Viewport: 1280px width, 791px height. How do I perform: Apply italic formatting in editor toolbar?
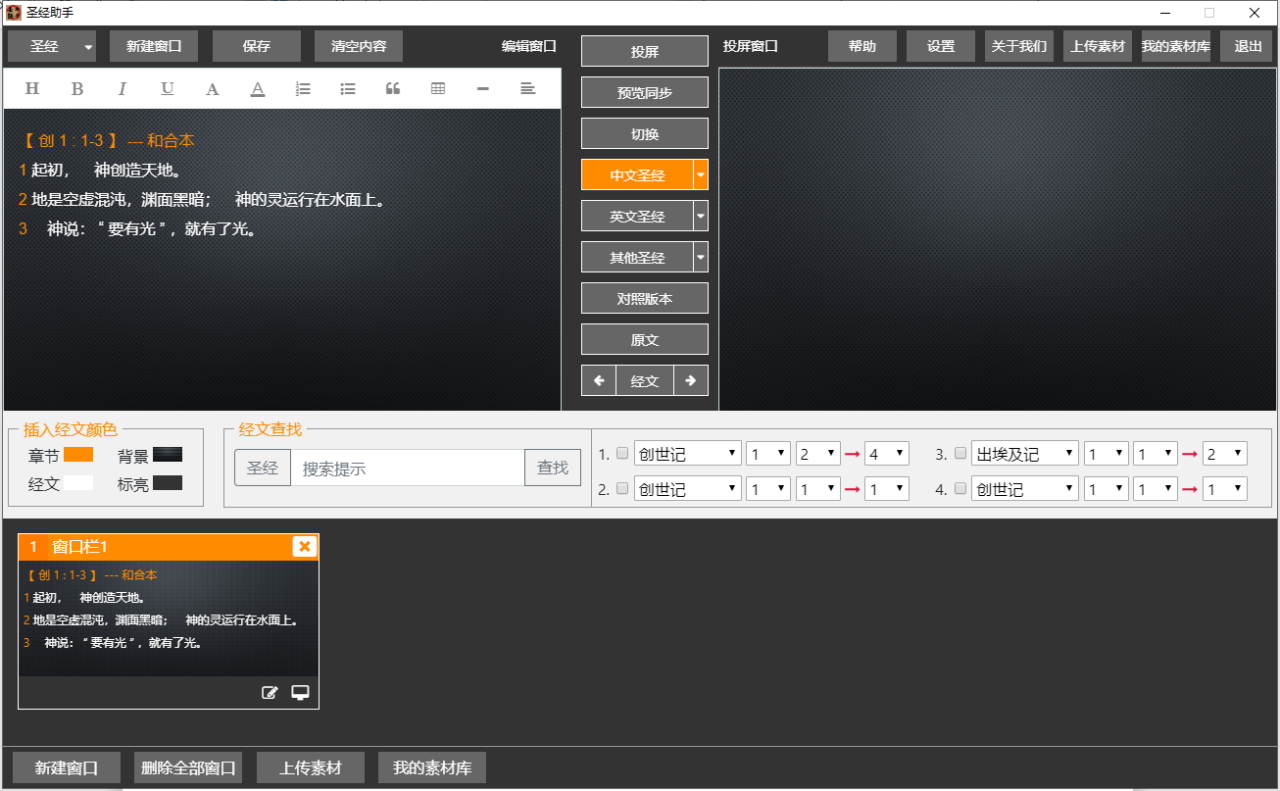coord(122,89)
